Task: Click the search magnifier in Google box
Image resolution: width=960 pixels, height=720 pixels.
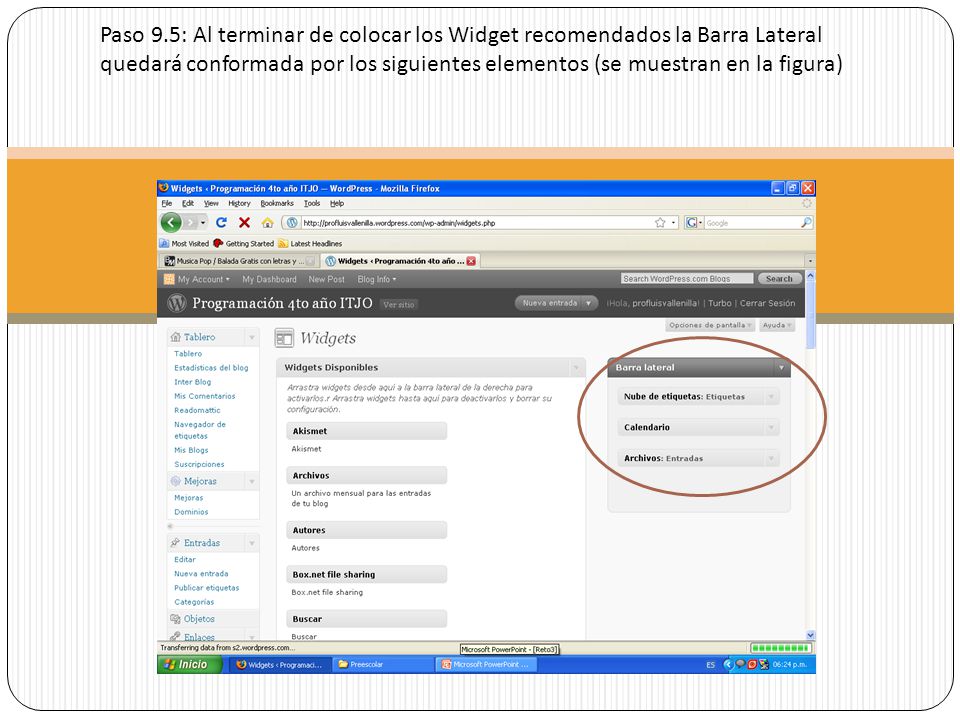Action: pyautogui.click(x=806, y=223)
